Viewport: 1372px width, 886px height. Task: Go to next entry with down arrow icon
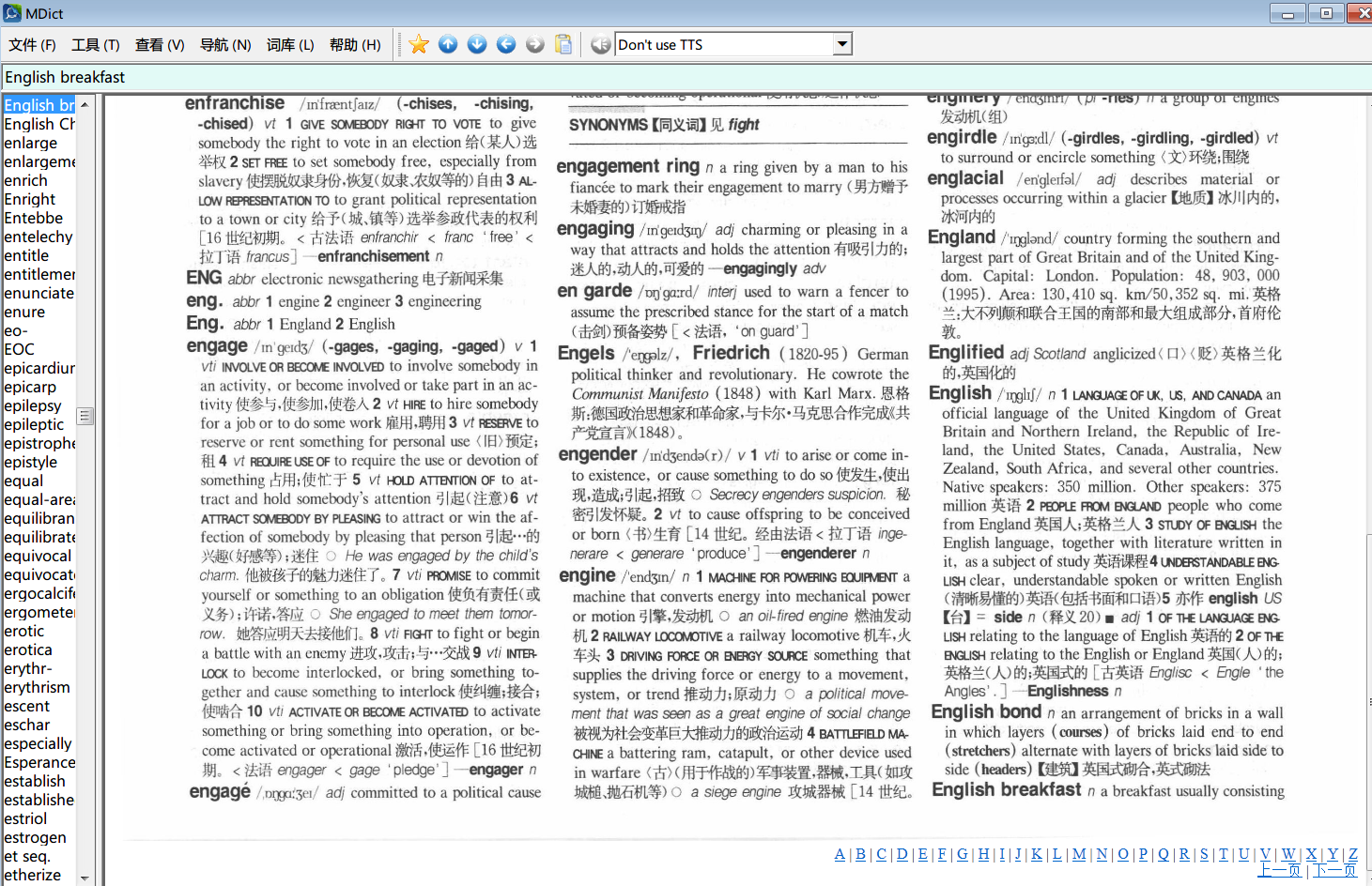click(x=477, y=44)
